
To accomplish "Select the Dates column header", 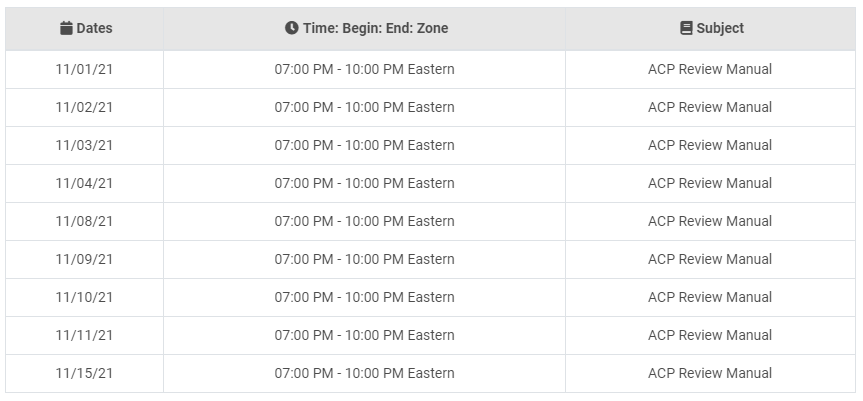I will [x=85, y=29].
